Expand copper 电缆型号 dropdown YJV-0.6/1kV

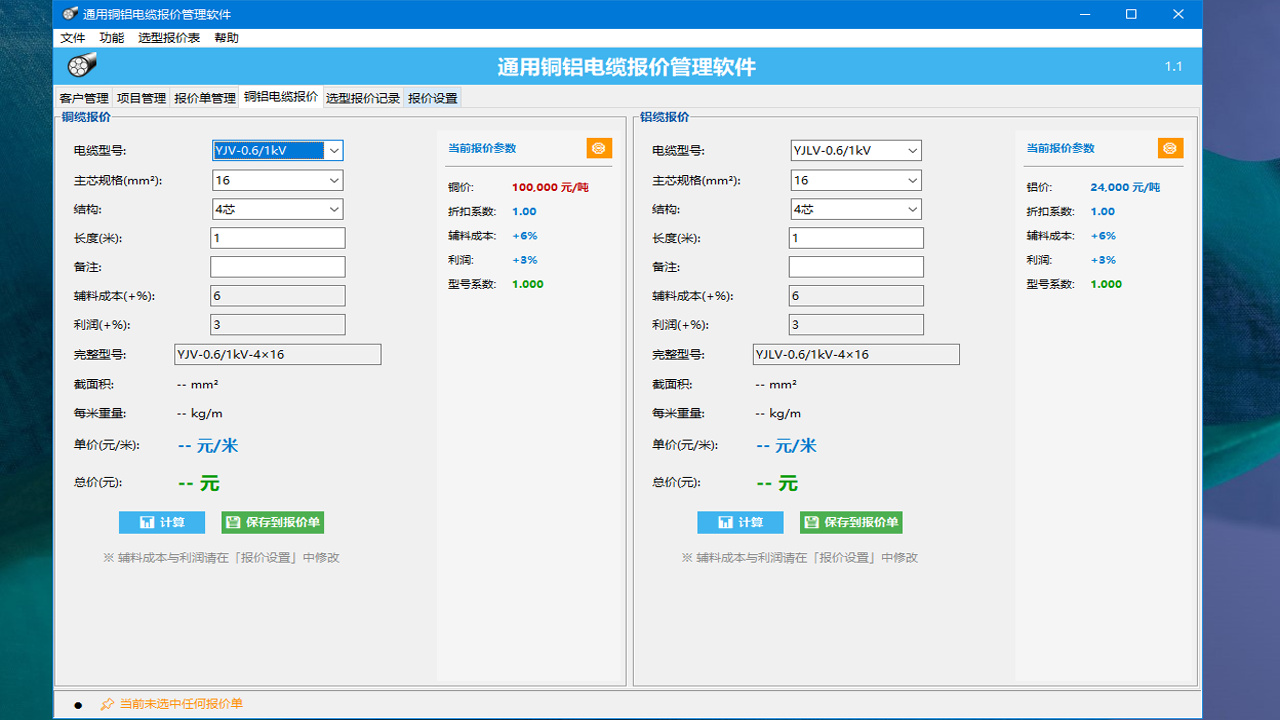click(x=334, y=150)
